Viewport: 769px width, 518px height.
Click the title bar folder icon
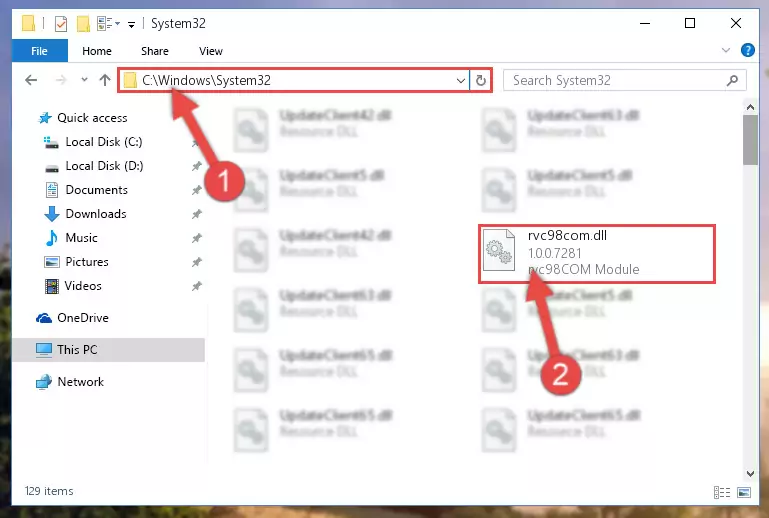(29, 23)
